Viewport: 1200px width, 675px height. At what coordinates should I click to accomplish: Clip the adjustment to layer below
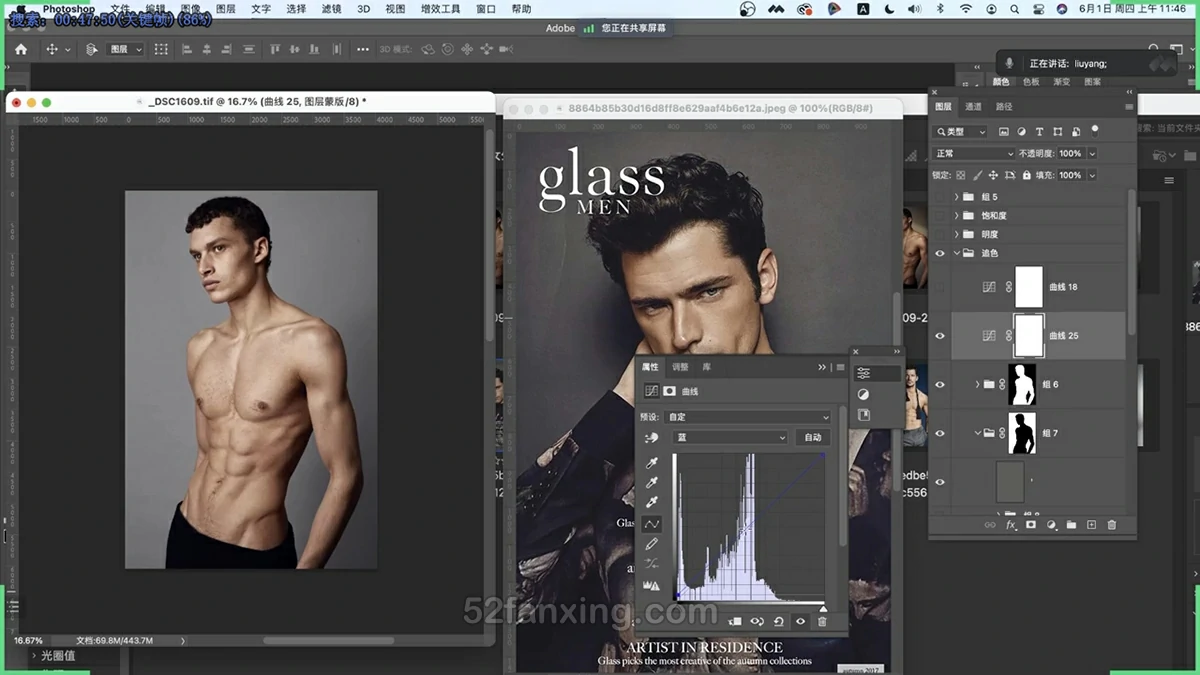tap(735, 621)
